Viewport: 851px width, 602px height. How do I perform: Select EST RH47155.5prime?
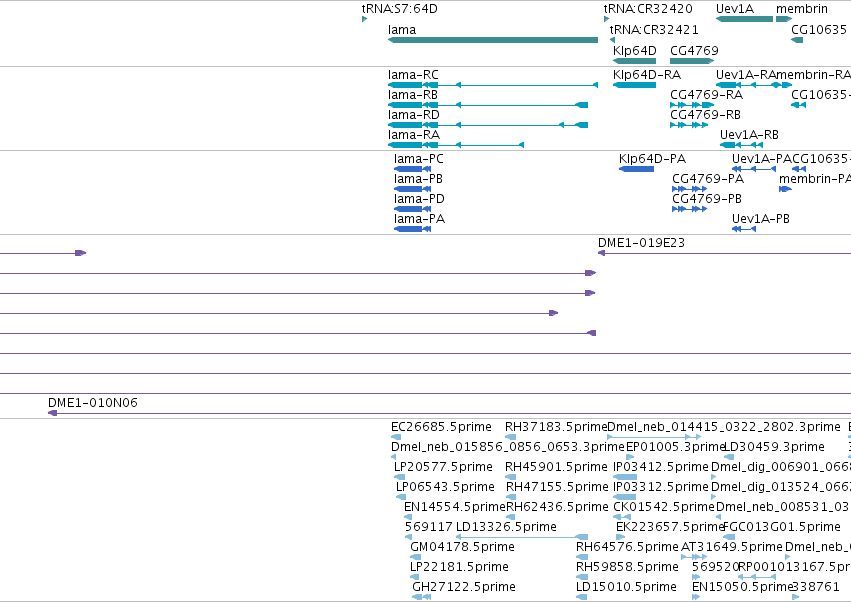[x=511, y=497]
